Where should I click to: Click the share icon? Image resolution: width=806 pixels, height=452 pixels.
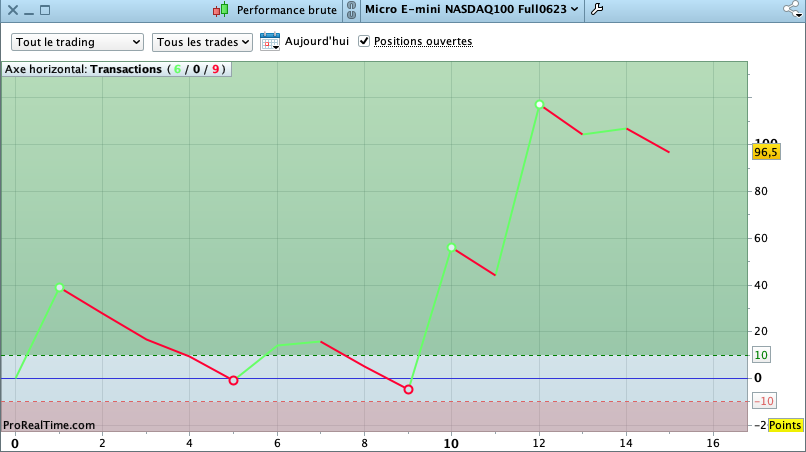click(x=792, y=9)
